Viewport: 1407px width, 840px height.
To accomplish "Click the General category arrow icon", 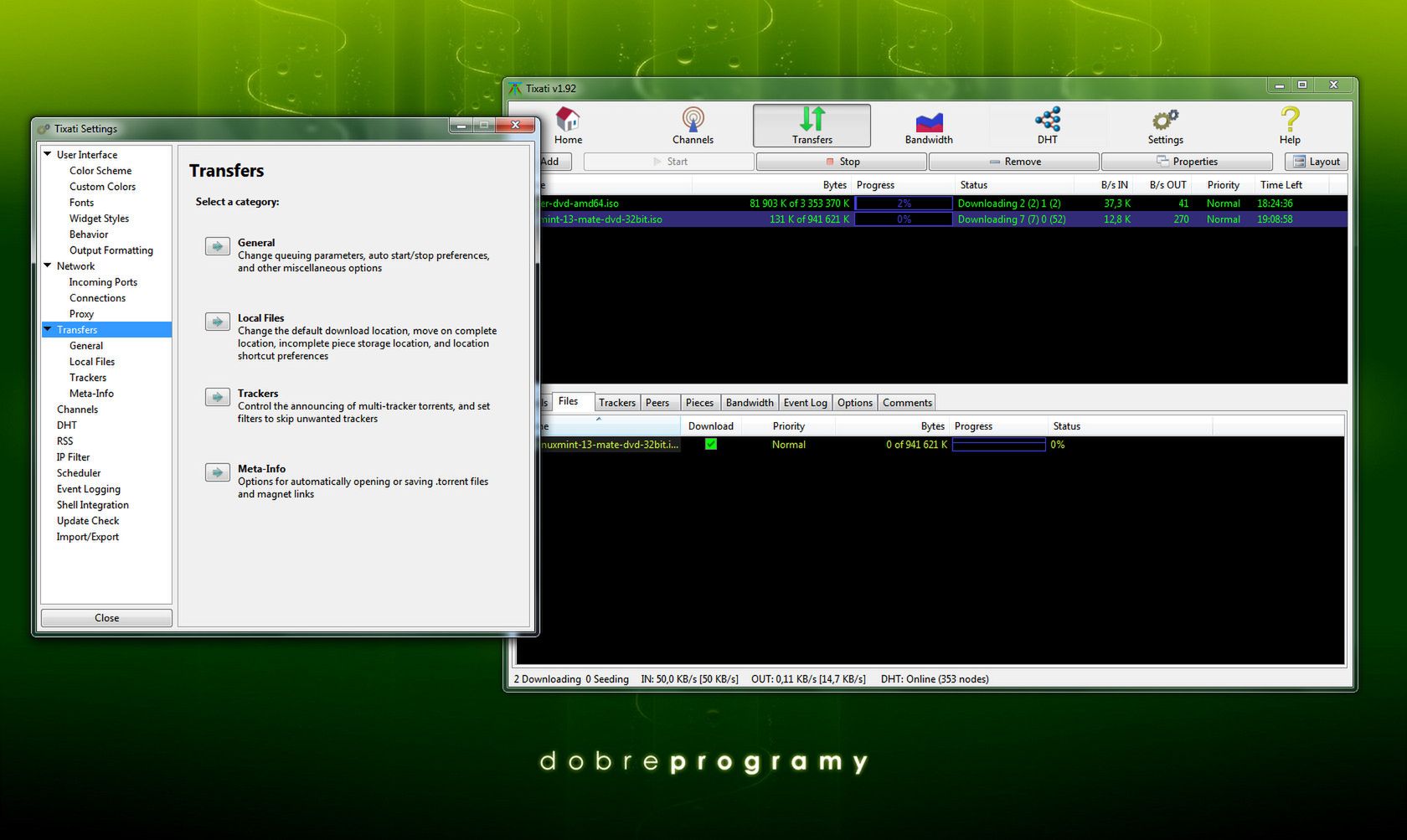I will 218,246.
